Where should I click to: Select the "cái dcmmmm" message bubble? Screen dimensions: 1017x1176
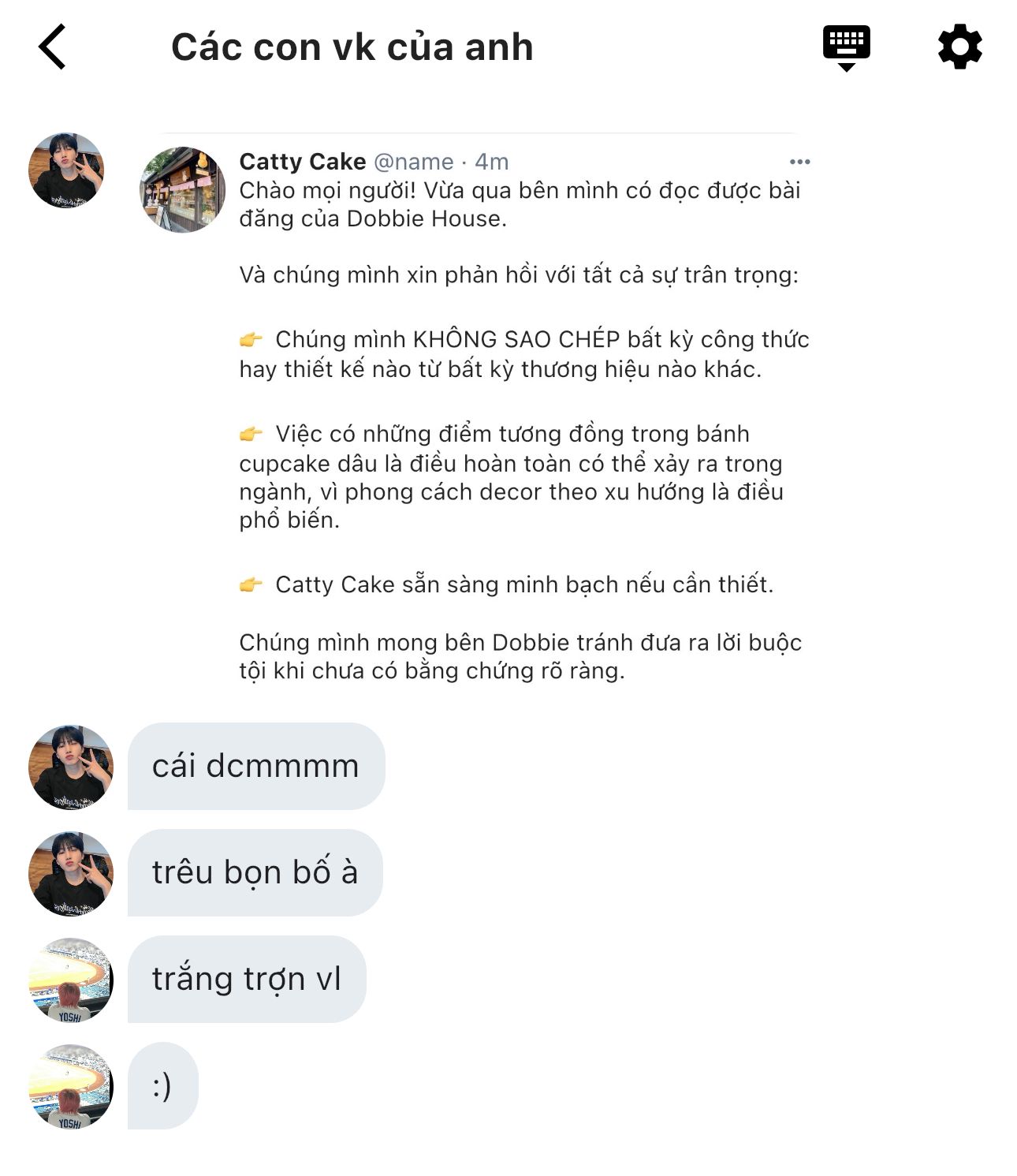[x=256, y=766]
